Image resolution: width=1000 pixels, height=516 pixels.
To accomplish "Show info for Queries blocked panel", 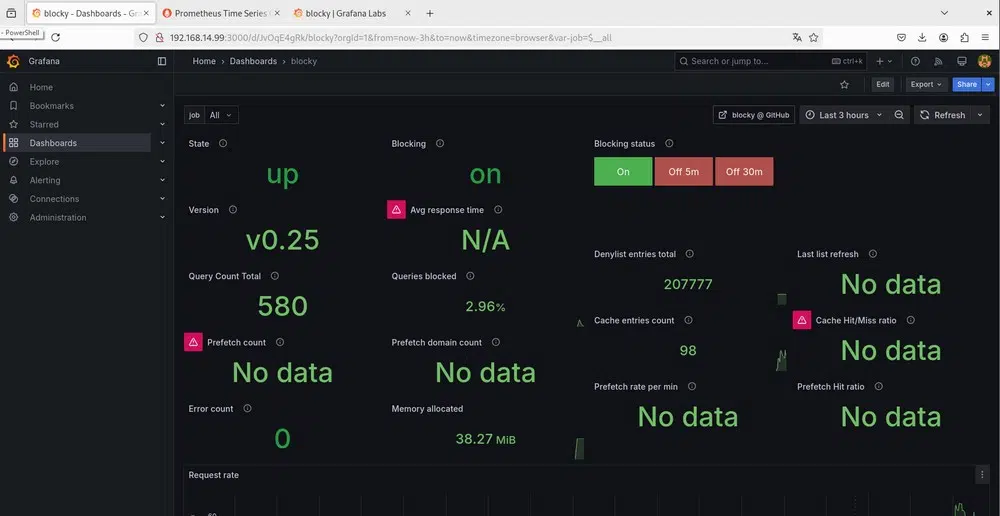I will click(x=470, y=276).
